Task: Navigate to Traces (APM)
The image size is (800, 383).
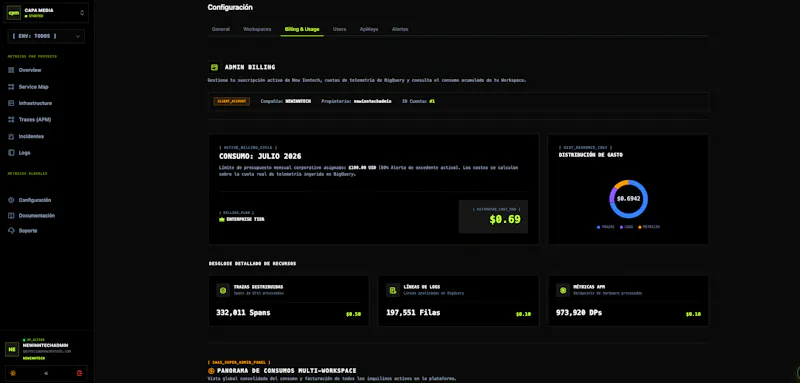Action: (35, 120)
